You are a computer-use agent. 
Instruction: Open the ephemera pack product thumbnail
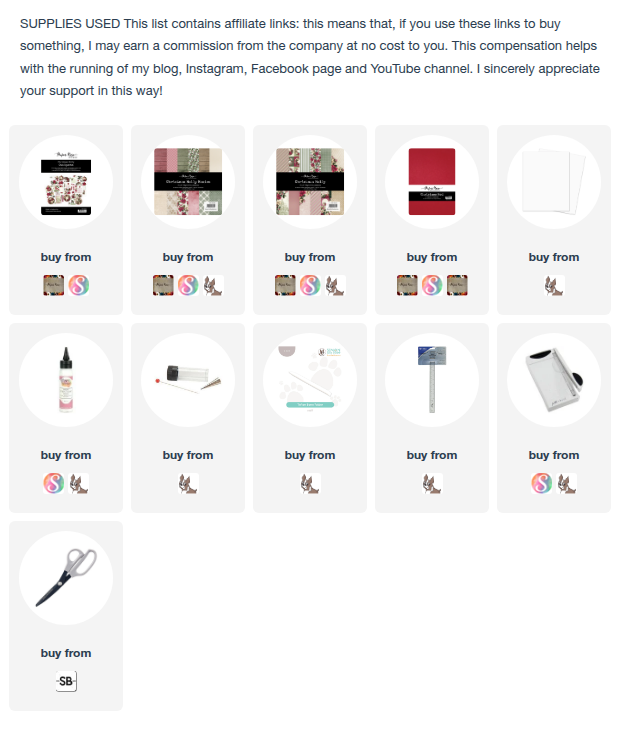[66, 182]
